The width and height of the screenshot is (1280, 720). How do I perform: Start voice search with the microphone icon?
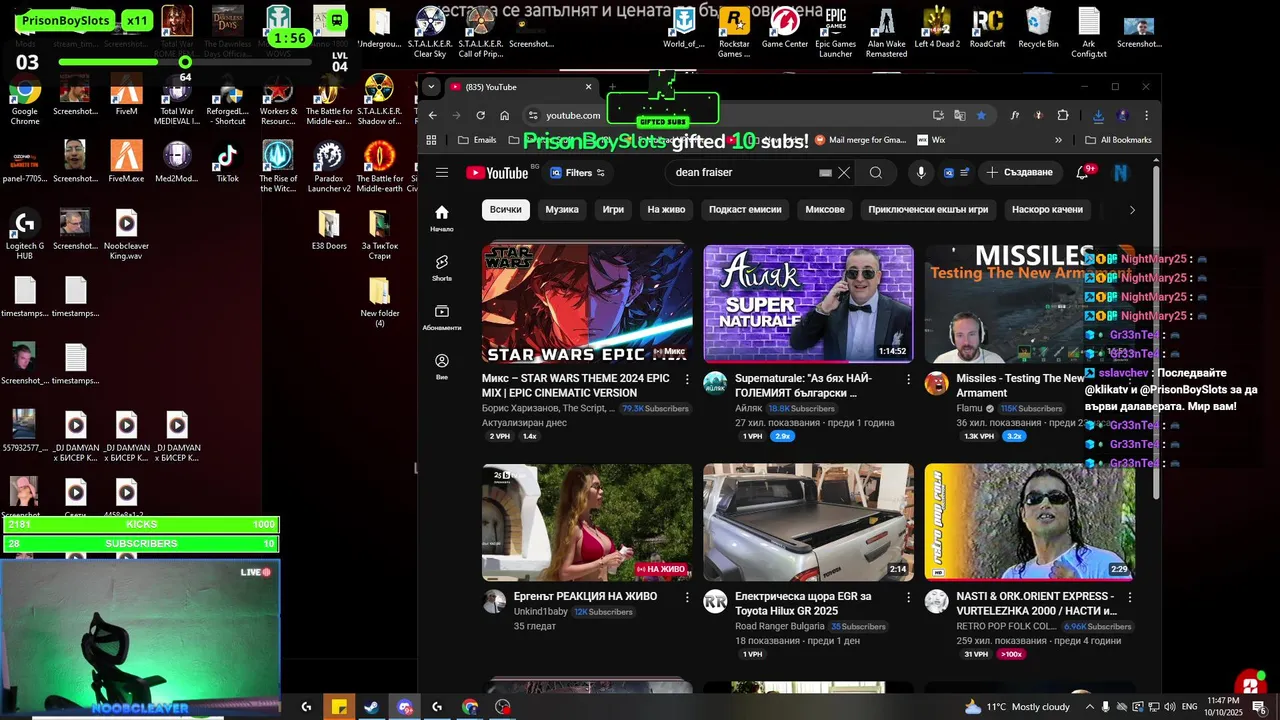click(x=921, y=173)
